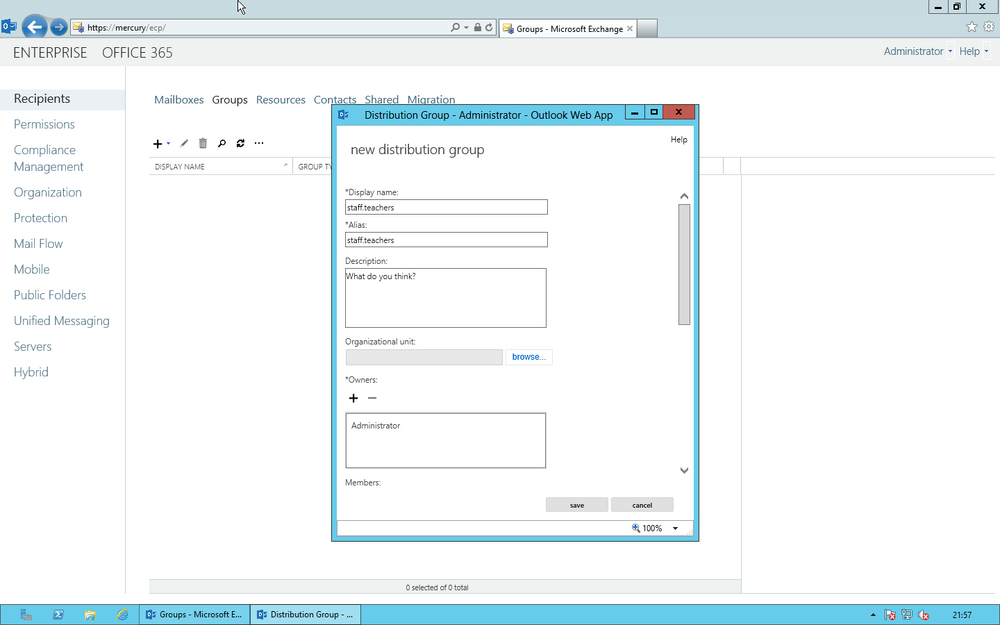Click the search magnifier icon in Groups toolbar

tap(221, 143)
